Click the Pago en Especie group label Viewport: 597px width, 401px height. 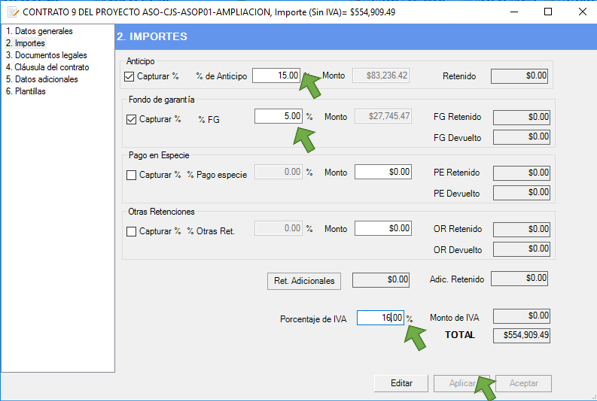point(159,155)
